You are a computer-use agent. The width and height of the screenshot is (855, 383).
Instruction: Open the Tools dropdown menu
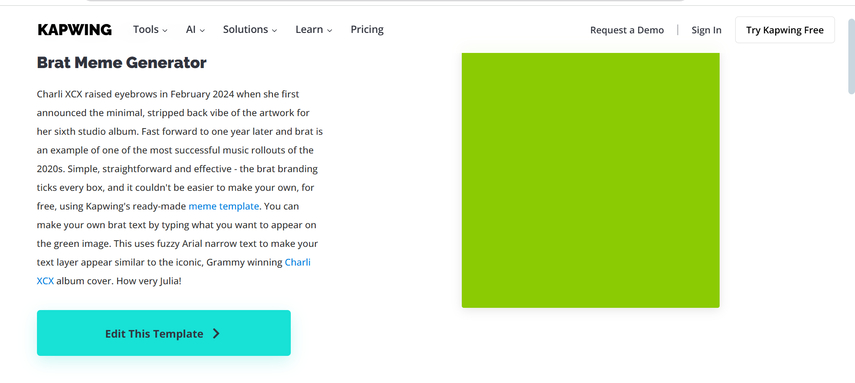pos(150,29)
